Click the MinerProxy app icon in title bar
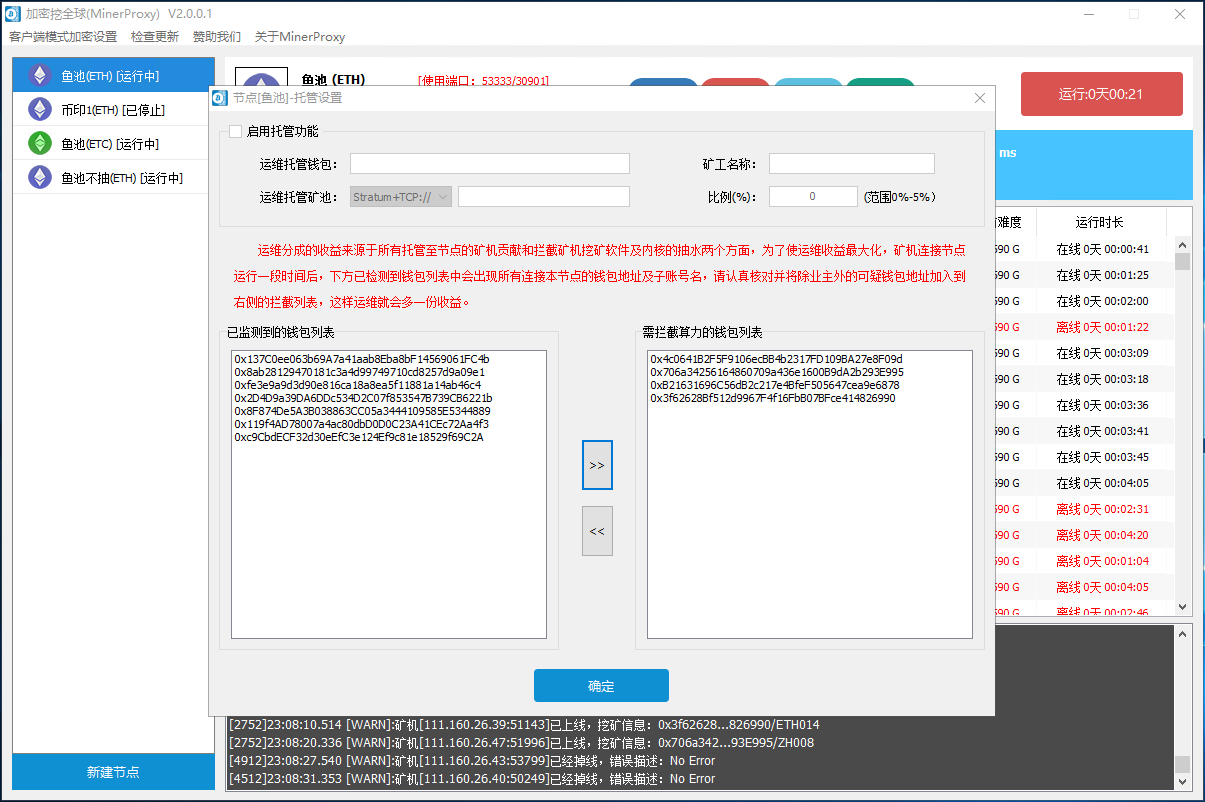The image size is (1205, 802). pos(13,14)
